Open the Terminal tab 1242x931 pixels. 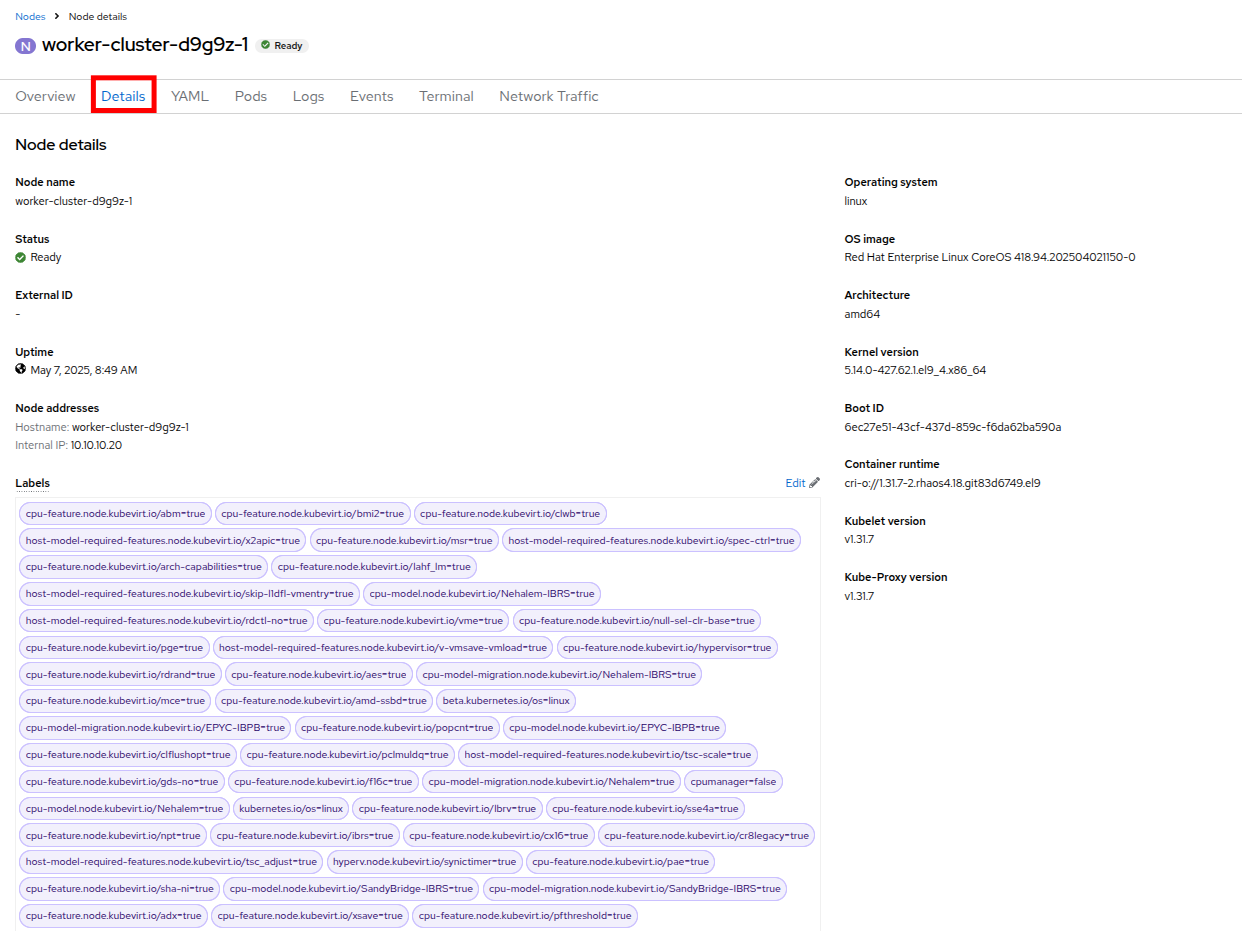pos(446,97)
